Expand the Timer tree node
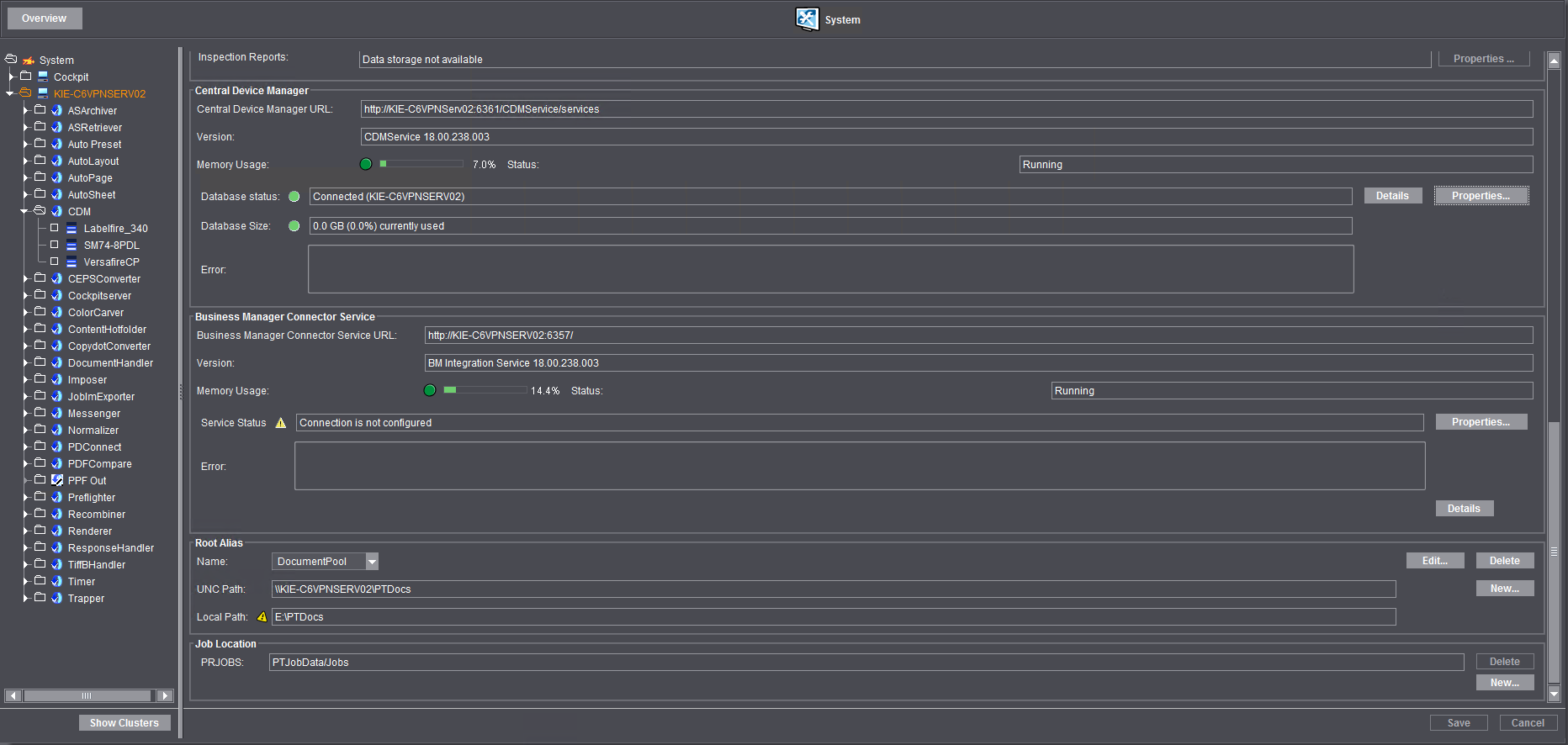 [x=25, y=581]
